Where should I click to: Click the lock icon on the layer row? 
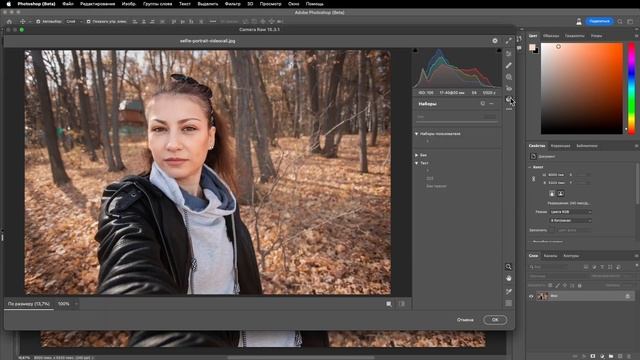[628, 296]
